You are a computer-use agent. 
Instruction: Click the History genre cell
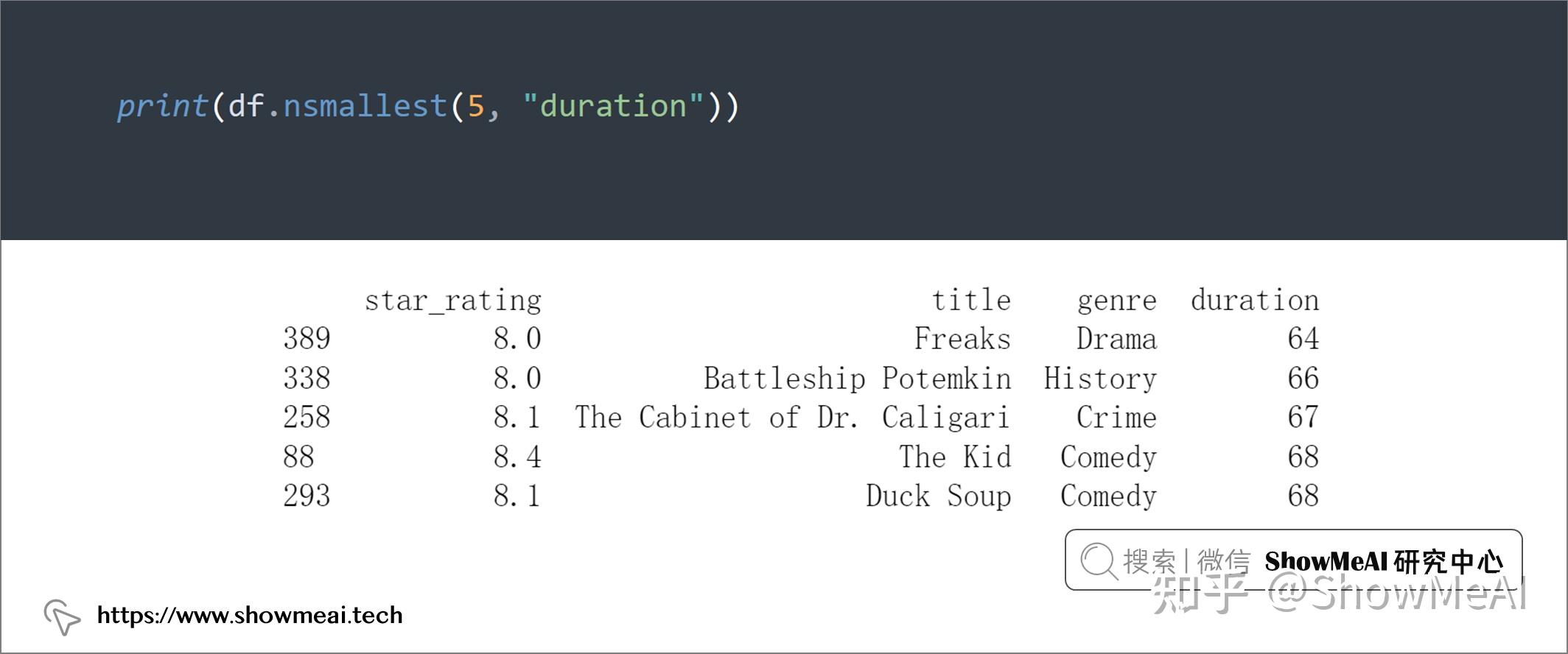tap(1100, 379)
